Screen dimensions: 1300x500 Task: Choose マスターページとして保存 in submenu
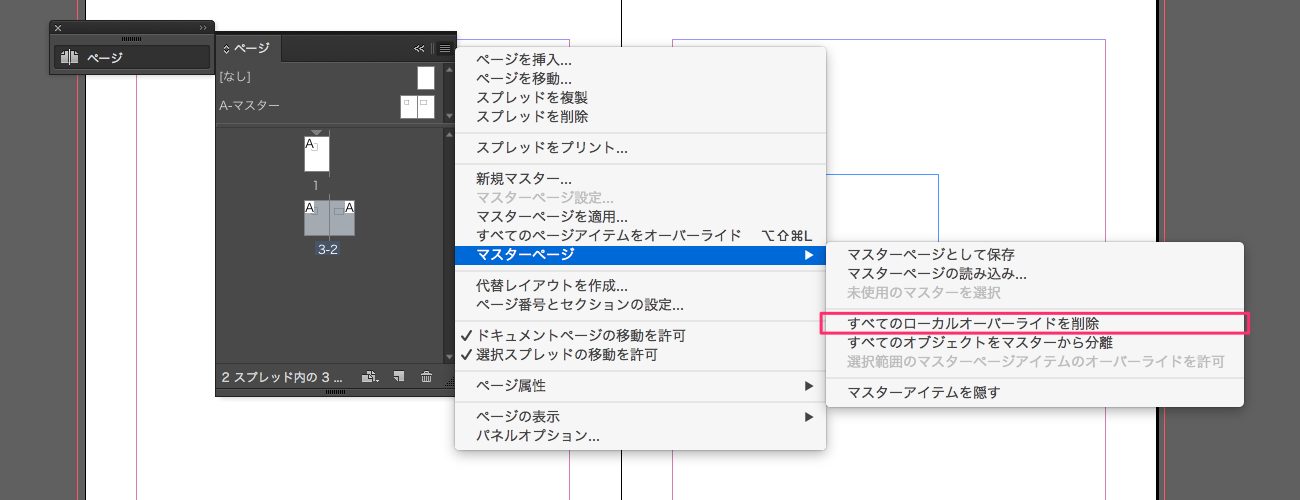[x=1034, y=255]
